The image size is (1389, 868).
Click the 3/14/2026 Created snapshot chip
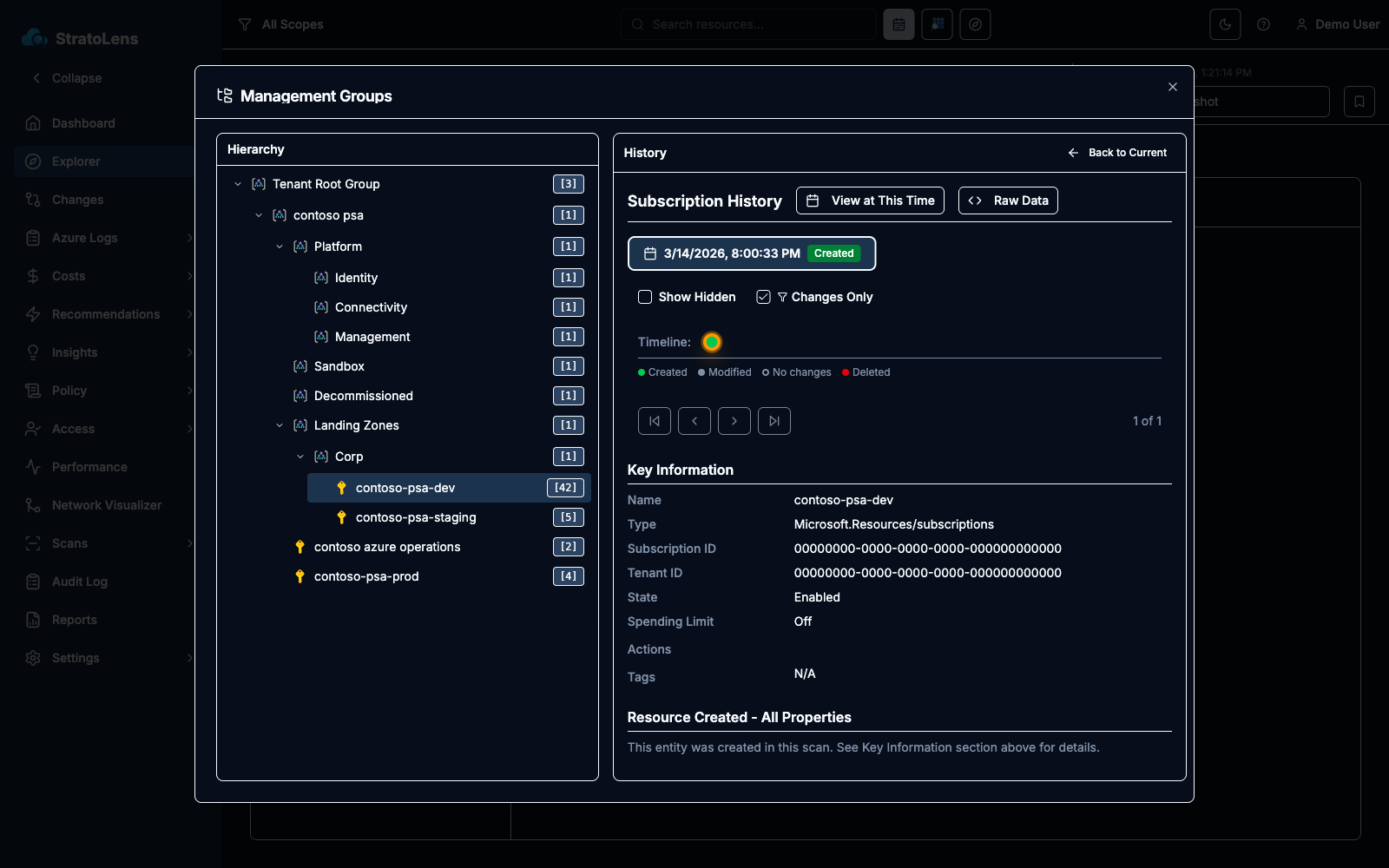point(752,253)
